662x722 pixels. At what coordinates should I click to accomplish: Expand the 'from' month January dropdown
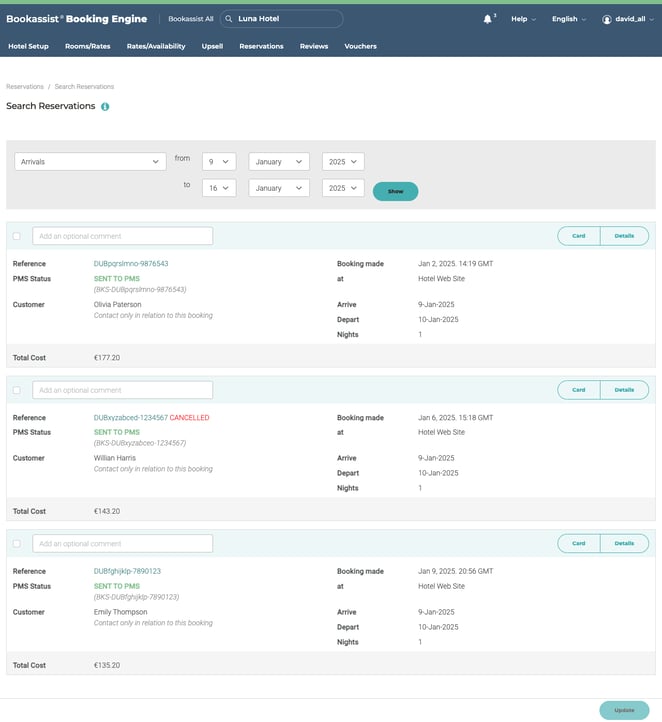279,161
